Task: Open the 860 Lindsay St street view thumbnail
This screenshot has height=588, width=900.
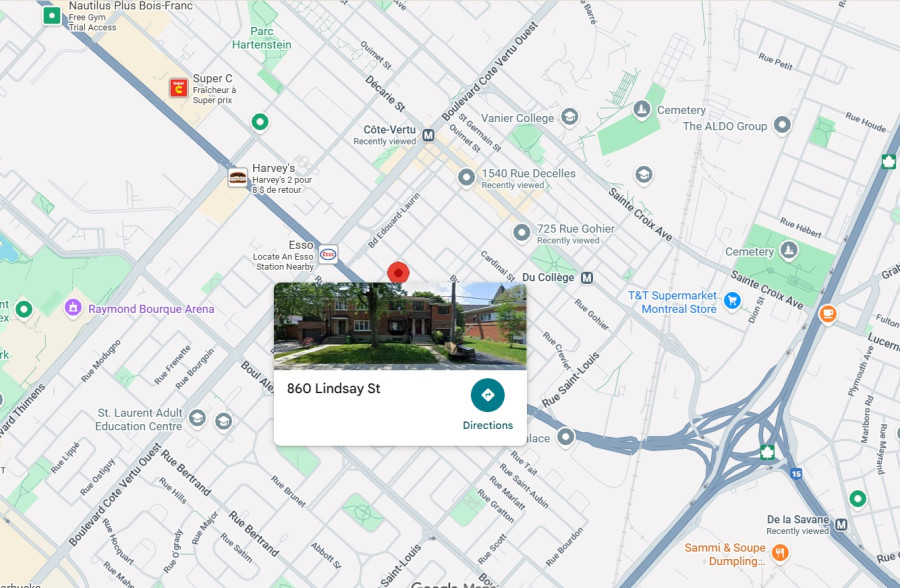Action: 400,326
